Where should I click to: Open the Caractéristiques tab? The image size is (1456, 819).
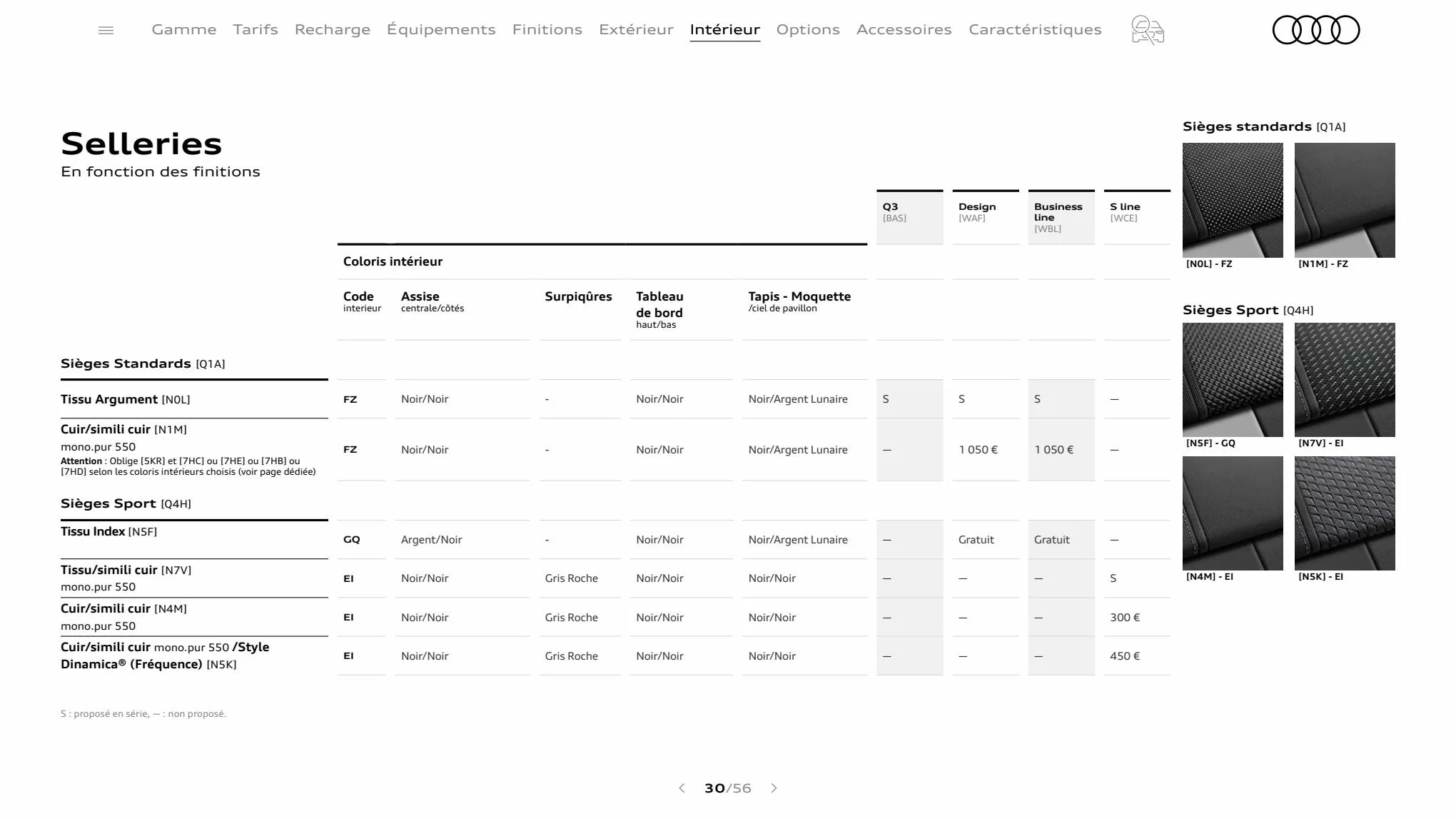point(1035,29)
